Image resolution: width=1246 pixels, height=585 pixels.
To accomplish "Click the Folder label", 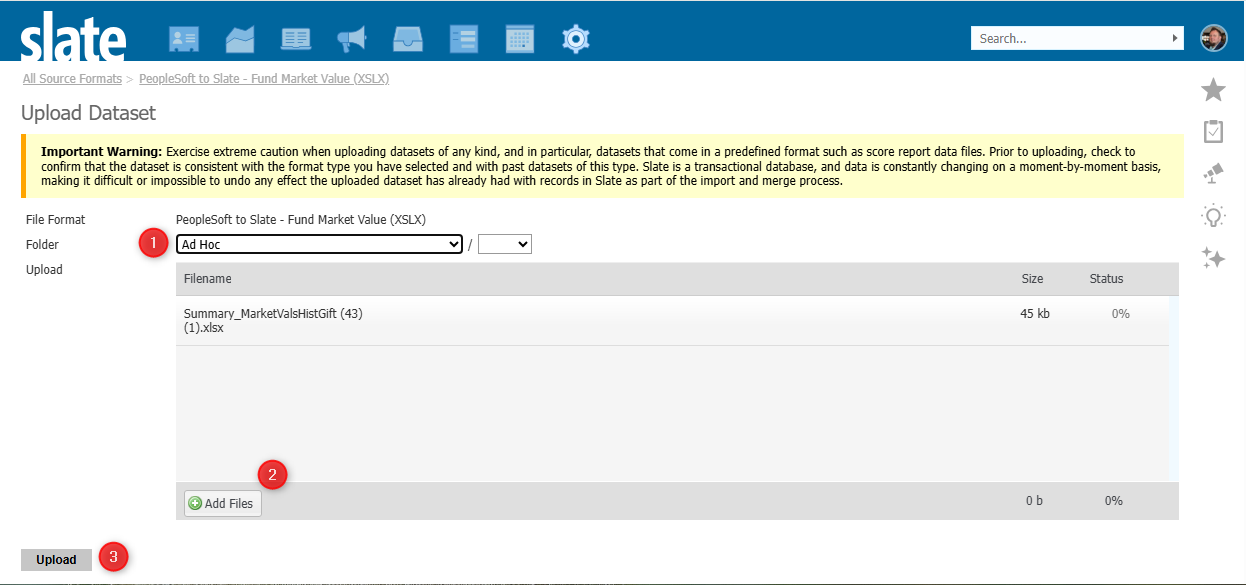I will point(42,244).
